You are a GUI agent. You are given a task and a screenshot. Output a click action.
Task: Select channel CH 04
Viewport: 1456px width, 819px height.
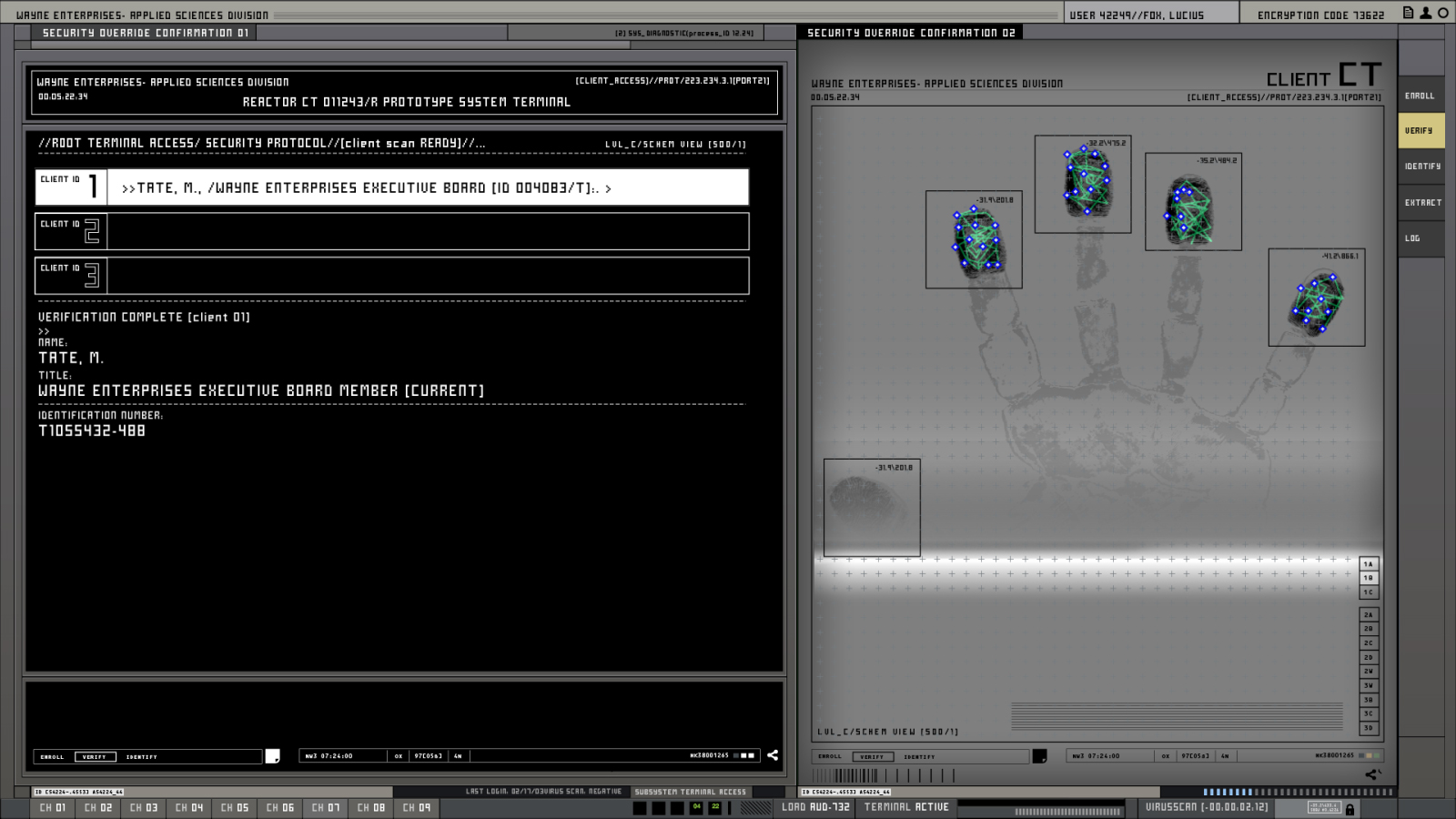(189, 808)
